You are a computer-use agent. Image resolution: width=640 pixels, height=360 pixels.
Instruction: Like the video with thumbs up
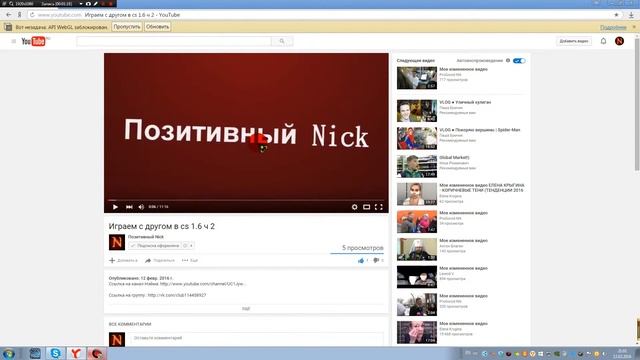point(362,260)
